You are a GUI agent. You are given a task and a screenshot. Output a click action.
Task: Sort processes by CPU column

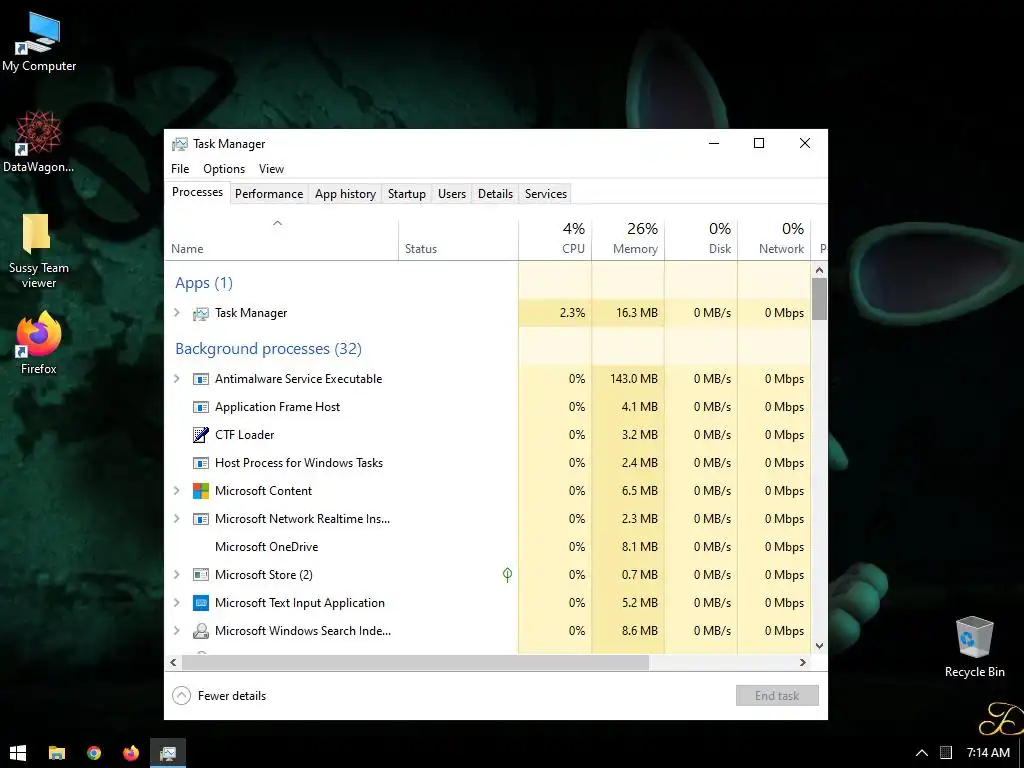point(555,239)
